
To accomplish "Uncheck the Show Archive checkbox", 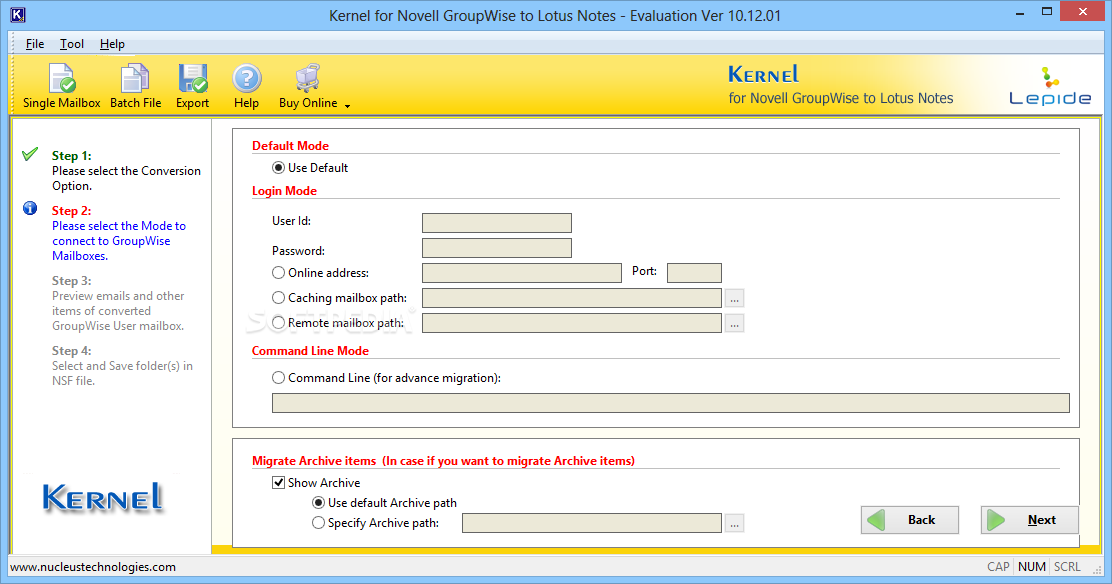I will pyautogui.click(x=278, y=483).
